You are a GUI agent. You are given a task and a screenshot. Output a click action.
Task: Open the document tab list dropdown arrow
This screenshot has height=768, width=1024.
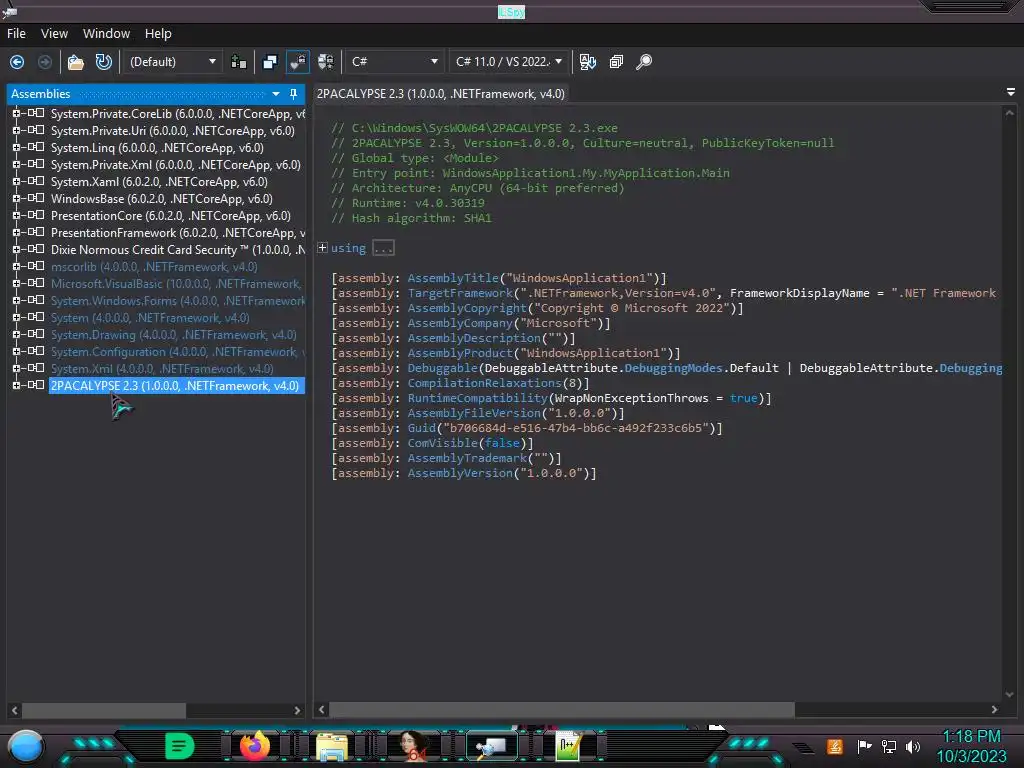coord(1011,93)
